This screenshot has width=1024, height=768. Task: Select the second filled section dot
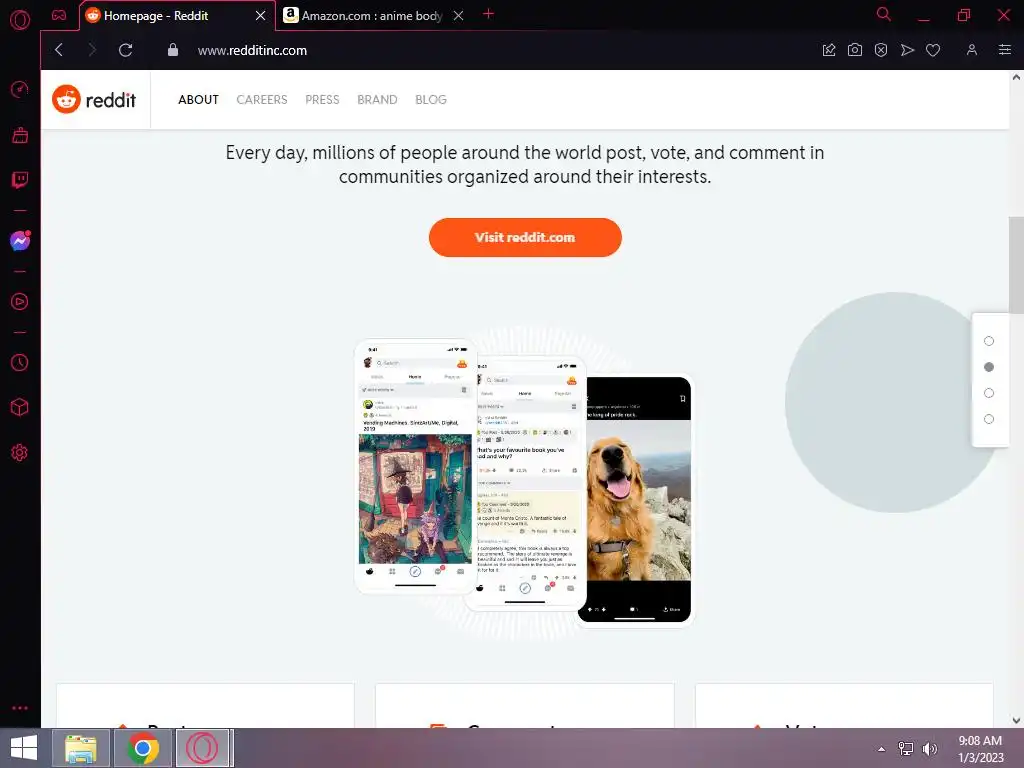pyautogui.click(x=989, y=367)
